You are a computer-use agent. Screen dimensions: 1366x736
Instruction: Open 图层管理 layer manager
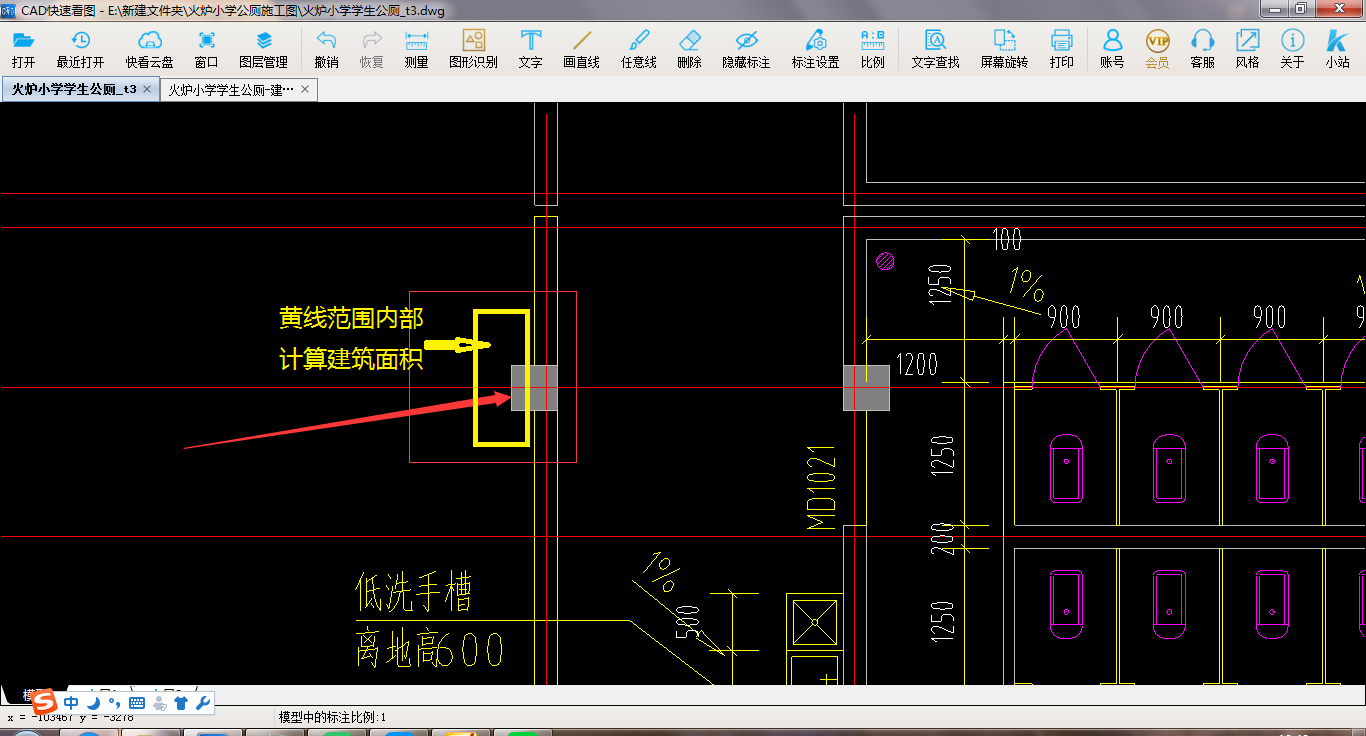[263, 49]
